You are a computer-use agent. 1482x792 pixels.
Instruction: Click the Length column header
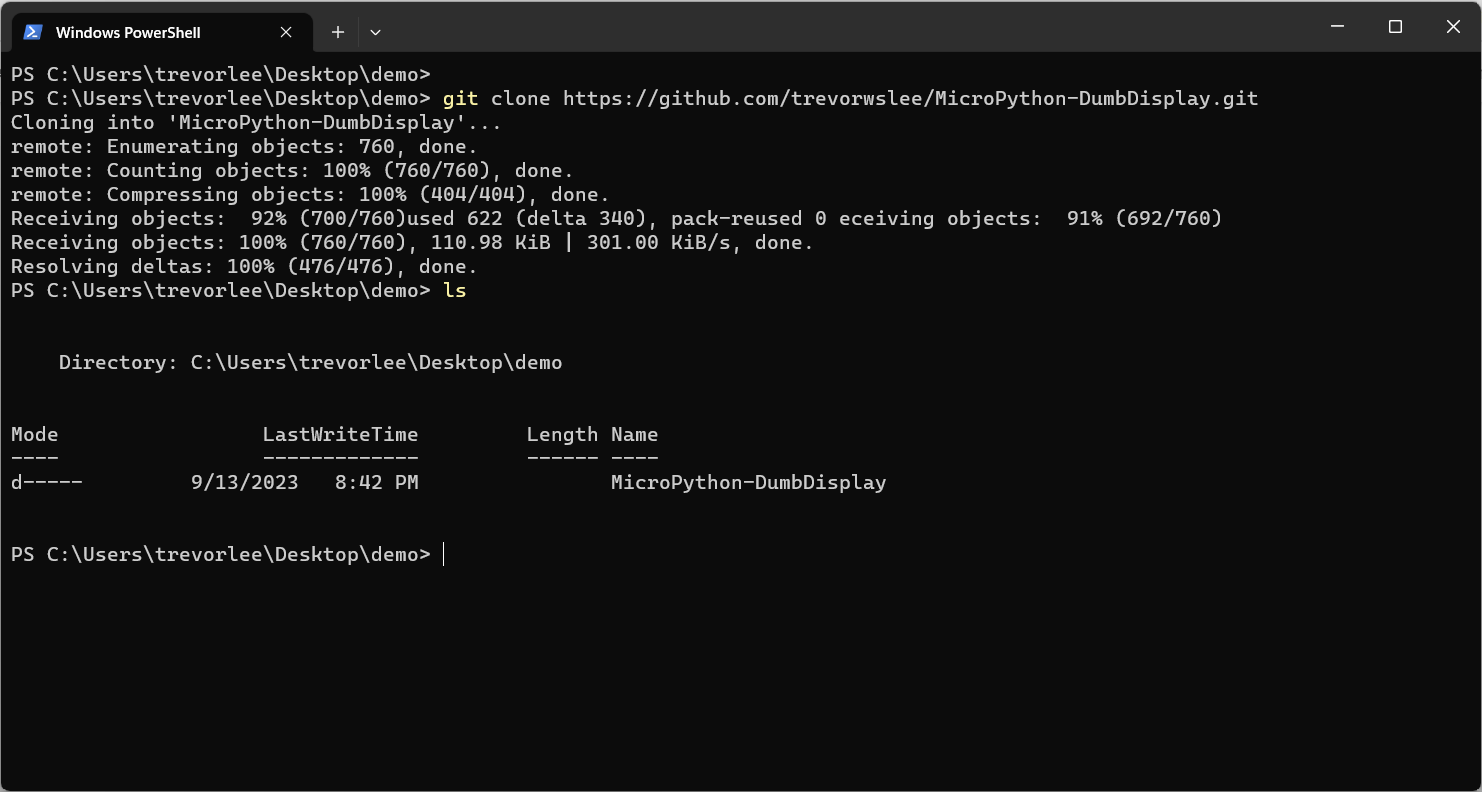[562, 434]
